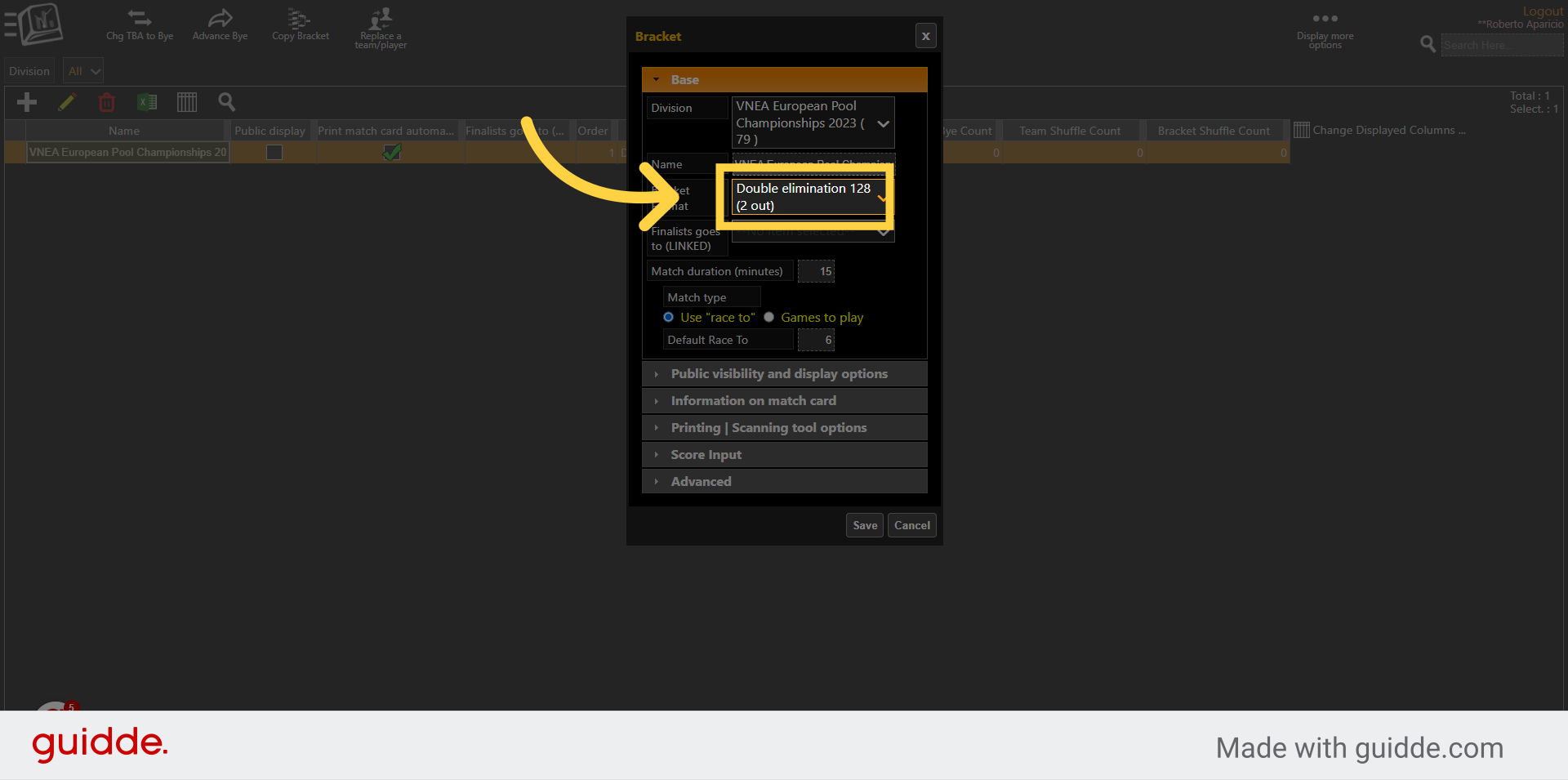Expand the Advanced section

pyautogui.click(x=785, y=481)
